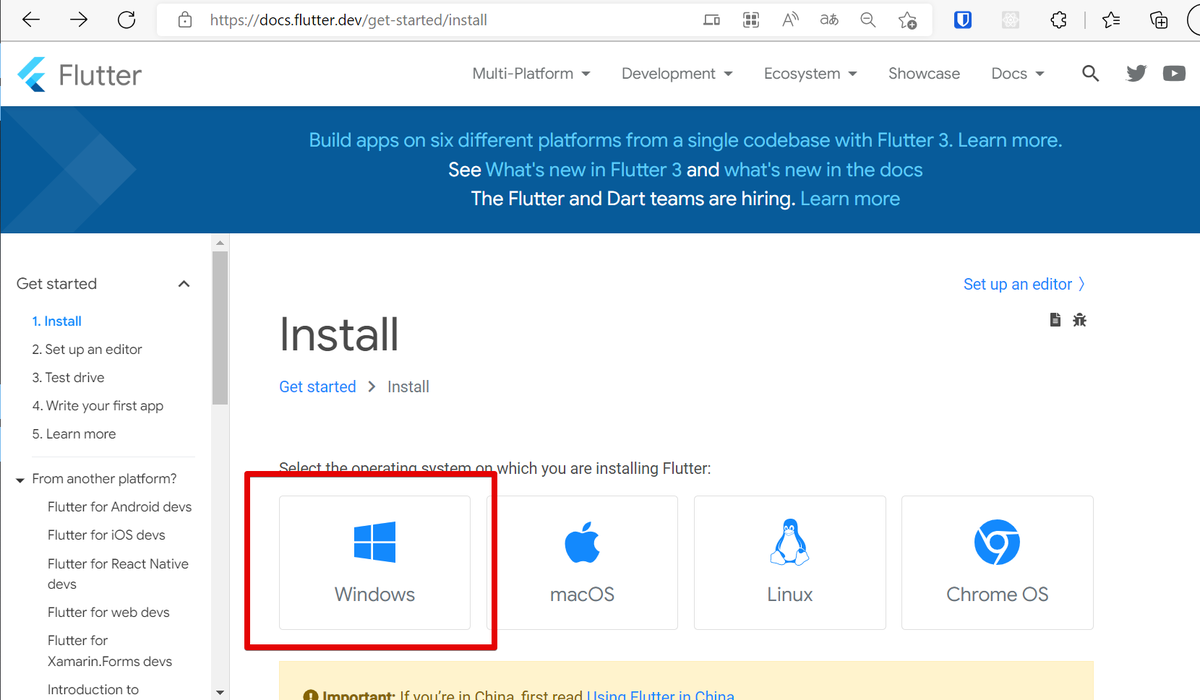Collapse the From another platform? section
The height and width of the screenshot is (700, 1200).
click(x=20, y=480)
